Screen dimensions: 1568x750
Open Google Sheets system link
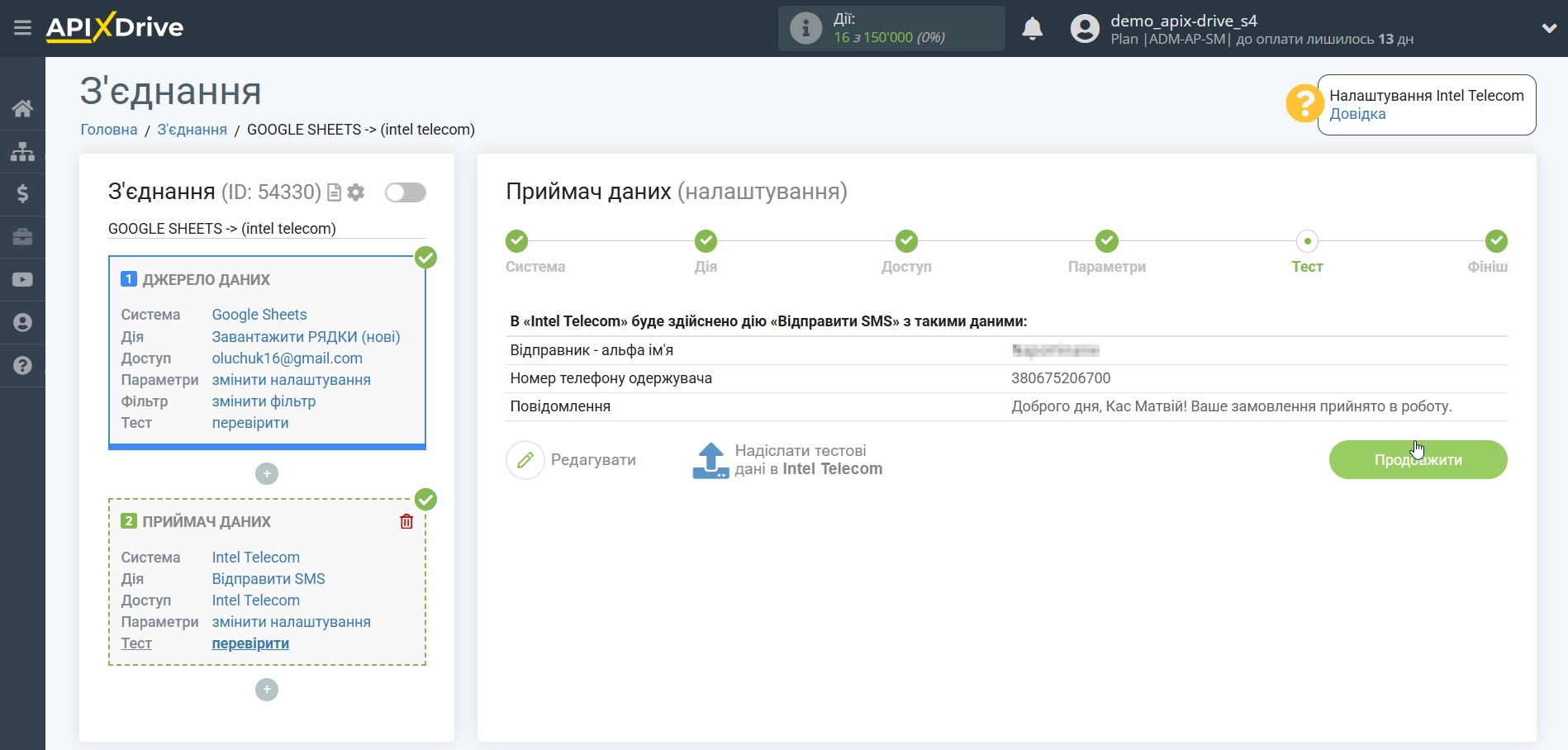[259, 315]
